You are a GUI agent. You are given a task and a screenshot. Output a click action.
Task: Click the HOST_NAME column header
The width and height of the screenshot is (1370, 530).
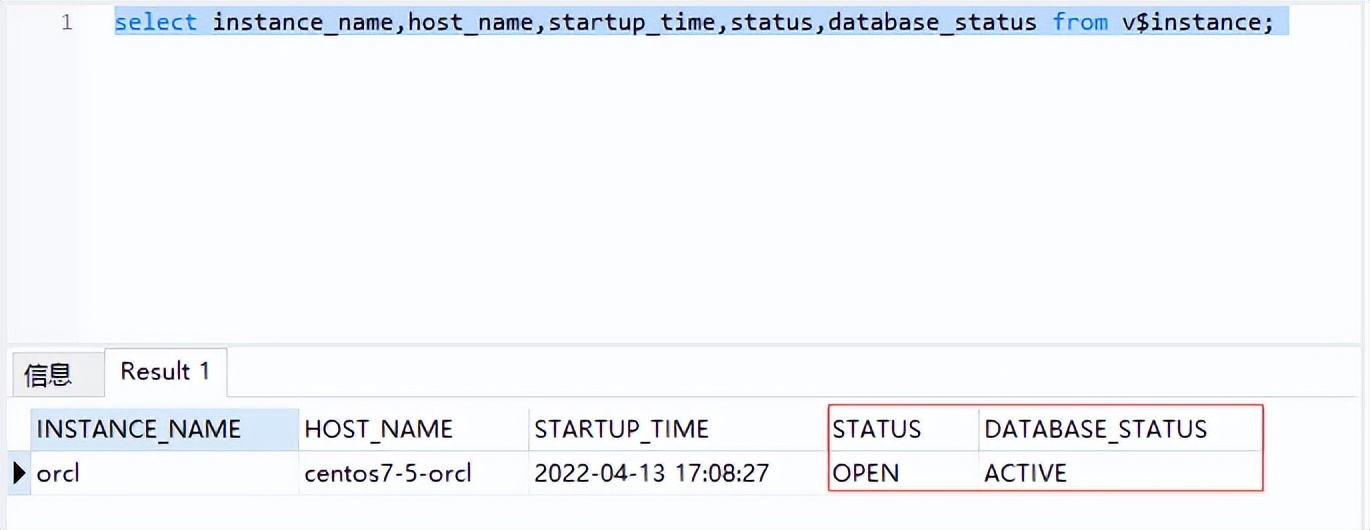413,429
